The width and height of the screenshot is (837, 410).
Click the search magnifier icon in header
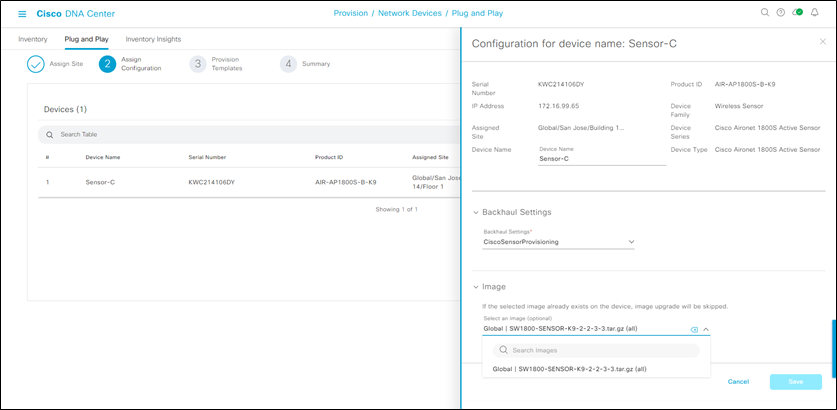pos(764,13)
